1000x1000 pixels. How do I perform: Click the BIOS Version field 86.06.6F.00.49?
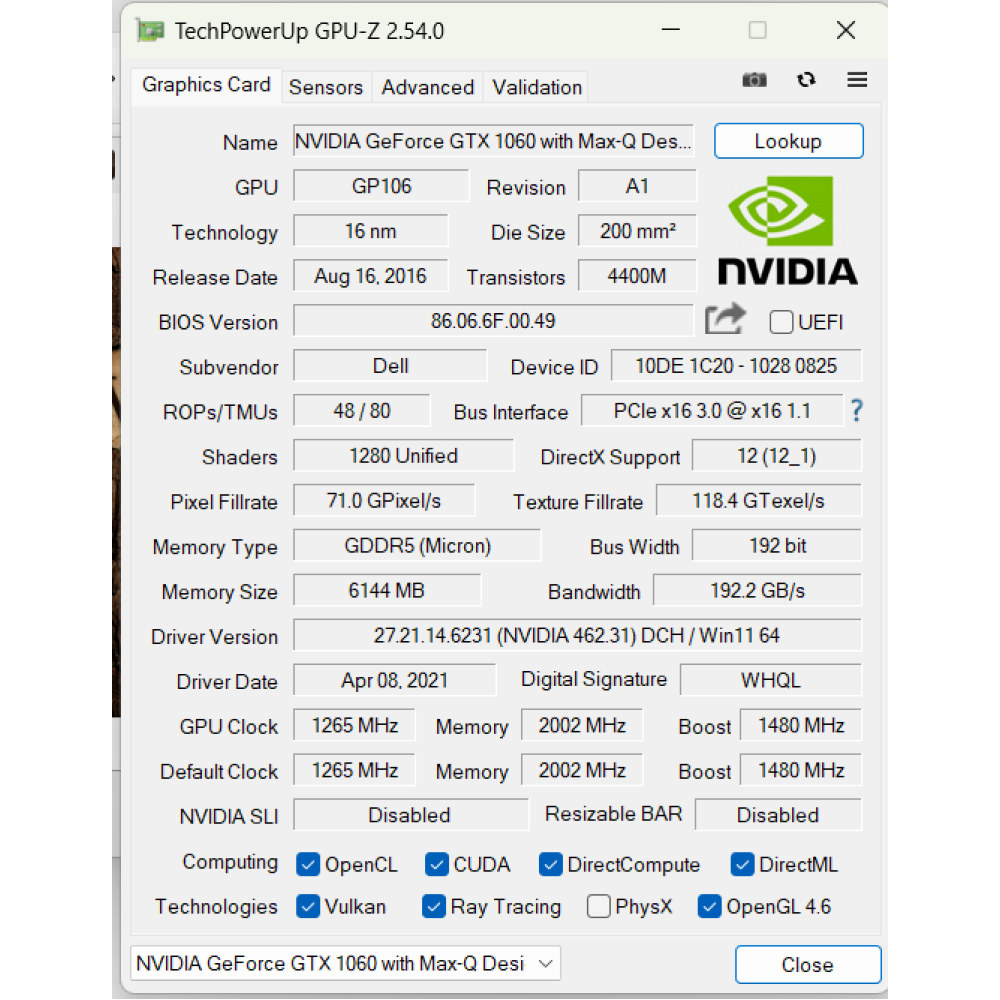[493, 320]
